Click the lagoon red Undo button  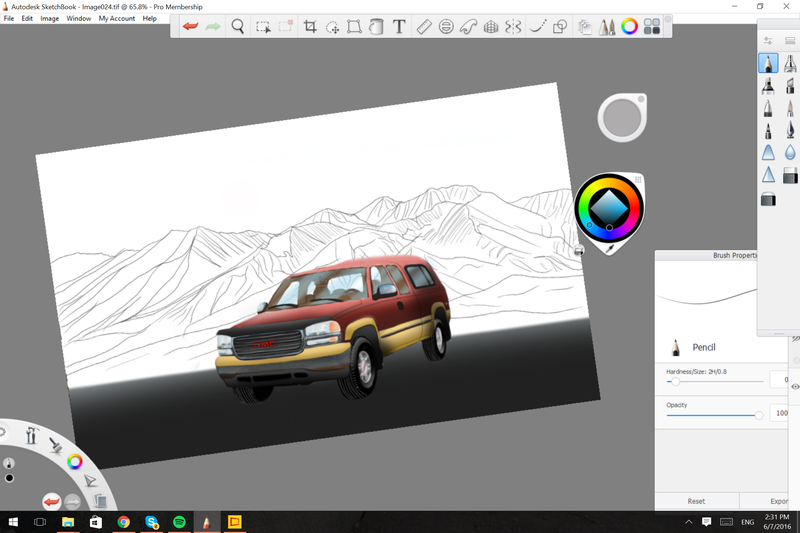point(52,502)
